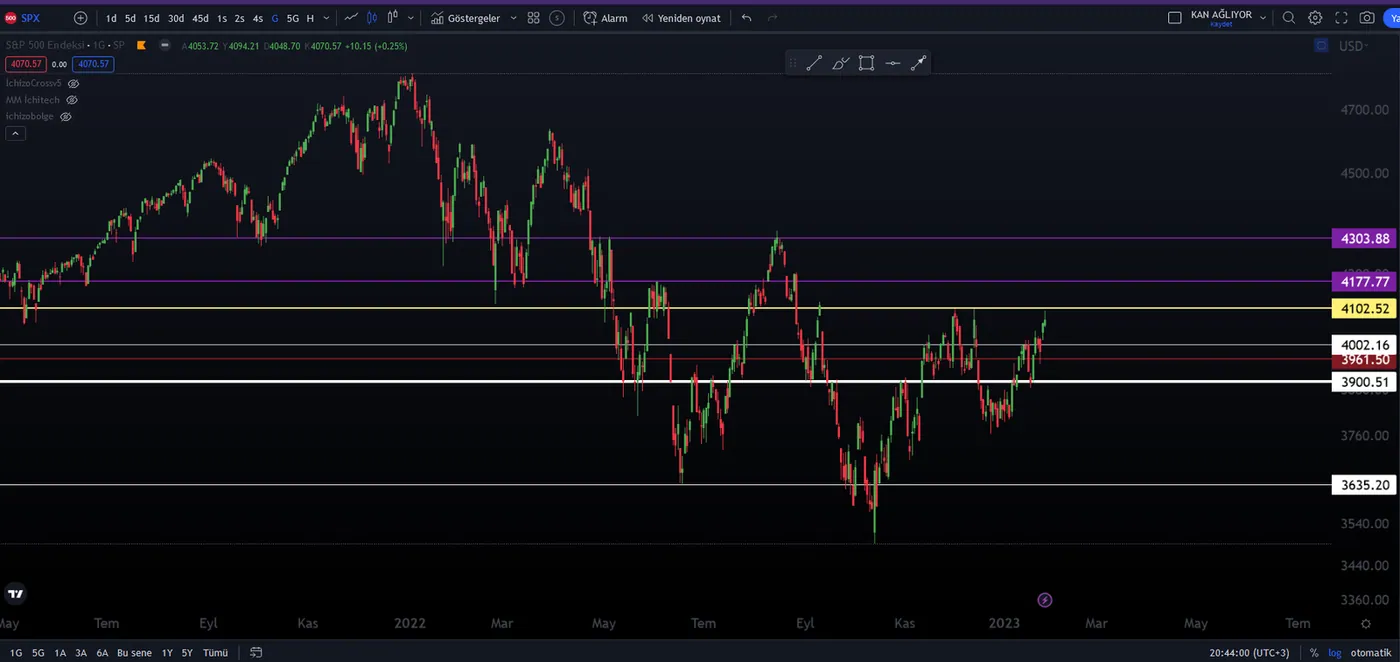Click the blue 4070.57 buy price box
This screenshot has width=1400, height=662.
point(94,64)
